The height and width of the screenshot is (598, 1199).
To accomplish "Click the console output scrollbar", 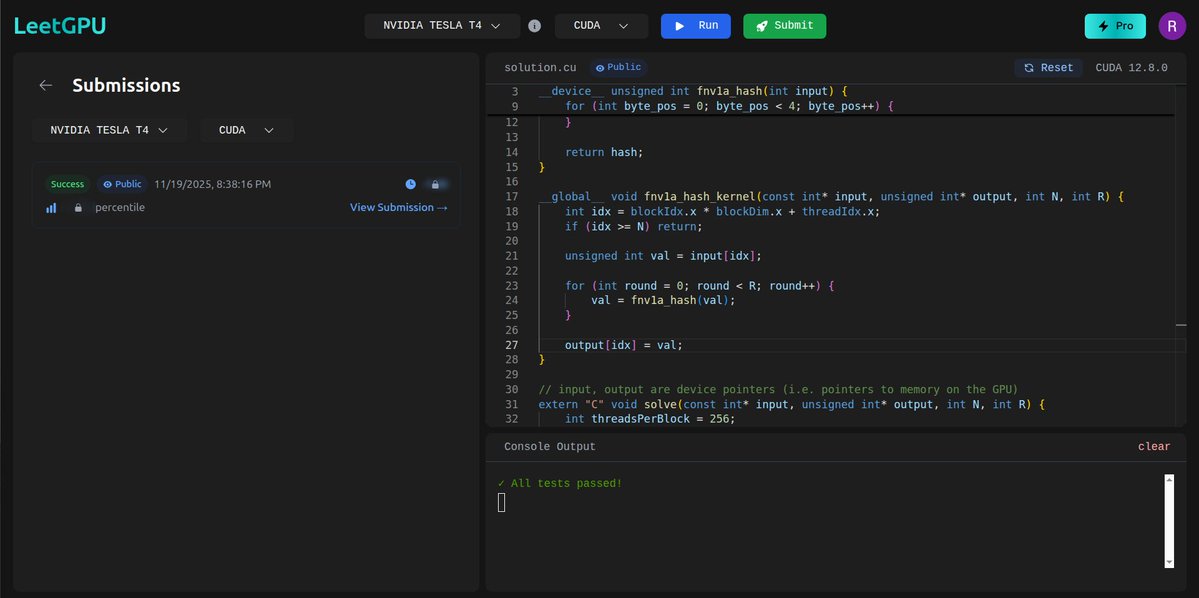I will tap(1170, 520).
